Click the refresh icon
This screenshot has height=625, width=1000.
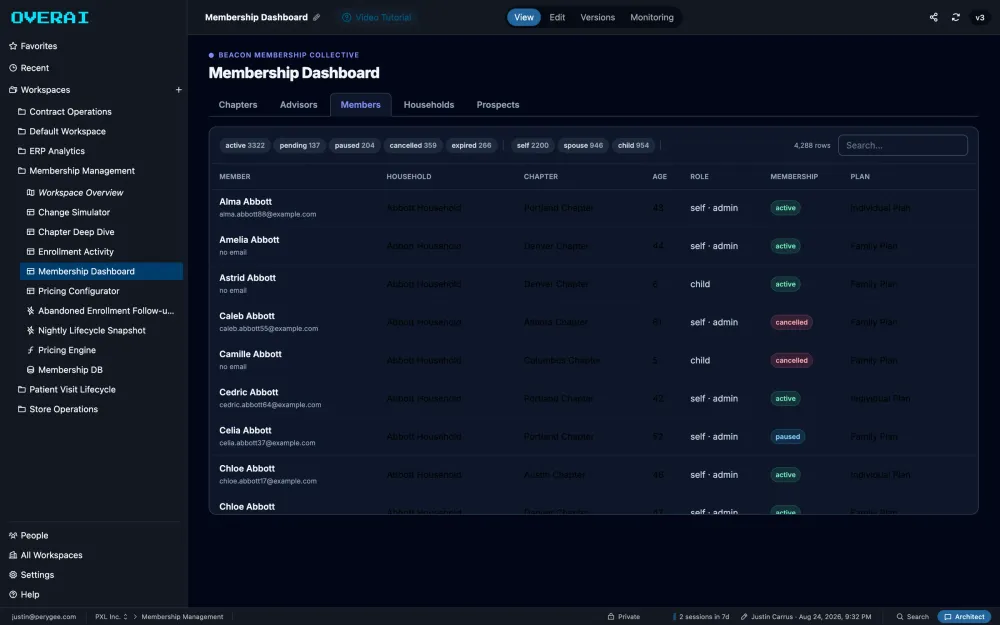pos(955,17)
